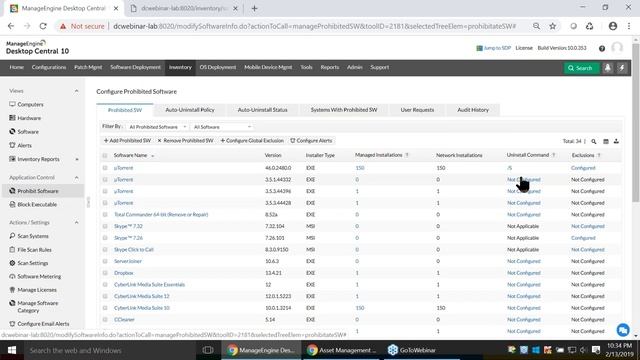Open Manage Software Category in sidebar

pyautogui.click(x=38, y=307)
